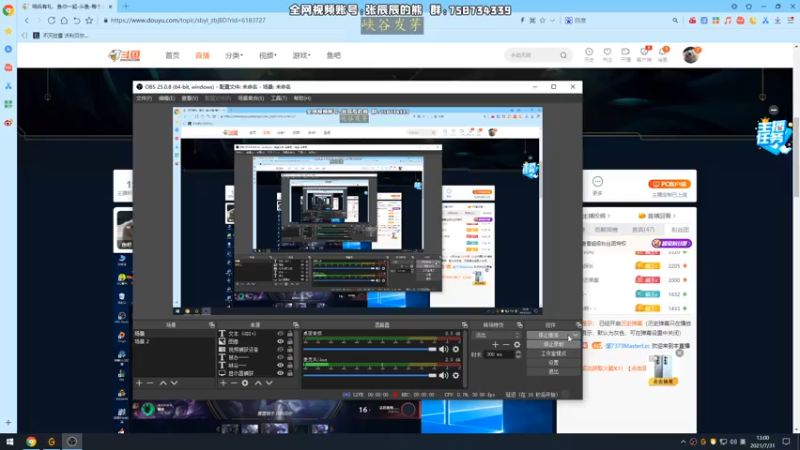800x450 pixels.
Task: Open 游戏 dropdown in Douyu navigation
Action: [x=301, y=55]
